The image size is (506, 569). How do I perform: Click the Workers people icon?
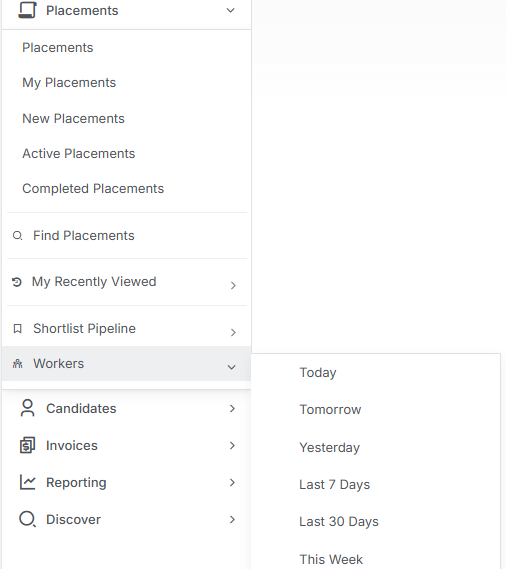[x=17, y=363]
